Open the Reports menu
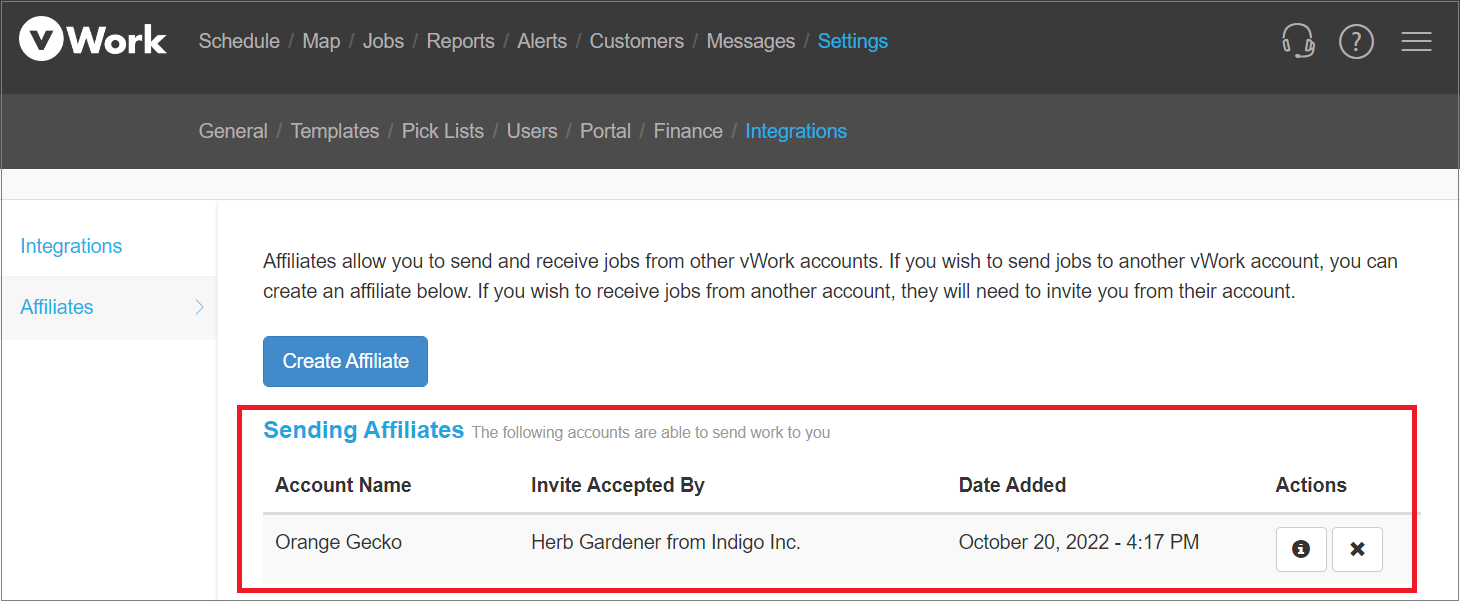 (461, 41)
